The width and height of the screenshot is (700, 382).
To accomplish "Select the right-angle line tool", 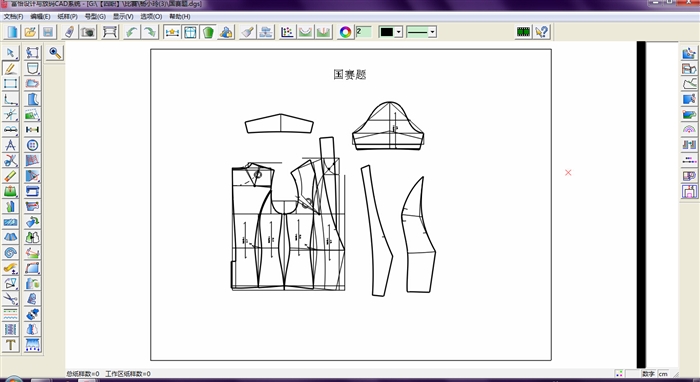I will pos(11,99).
